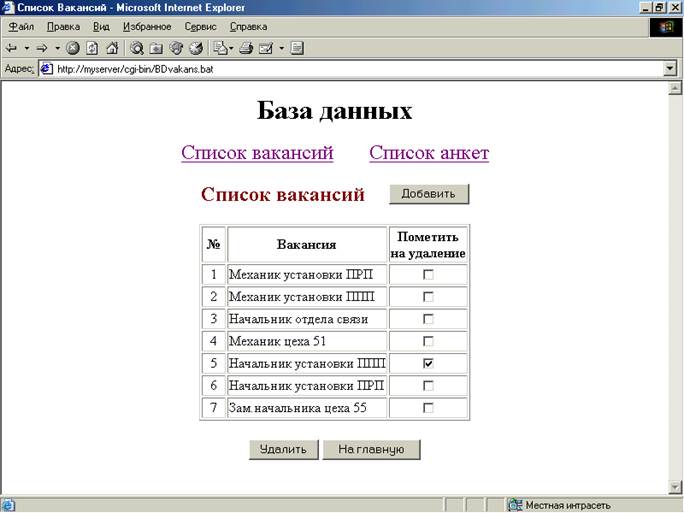The image size is (684, 513).
Task: Click the Удалить button
Action: 284,449
